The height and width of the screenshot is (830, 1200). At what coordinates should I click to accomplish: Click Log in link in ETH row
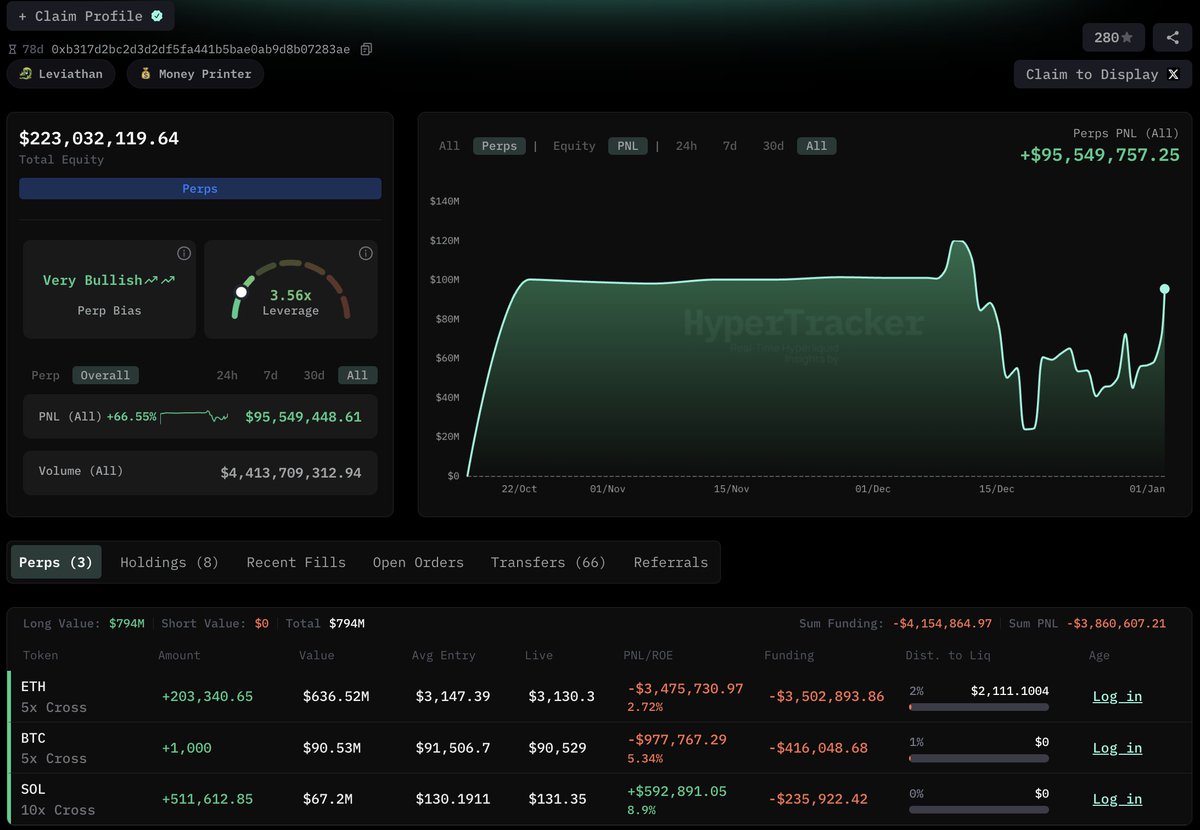pyautogui.click(x=1117, y=696)
